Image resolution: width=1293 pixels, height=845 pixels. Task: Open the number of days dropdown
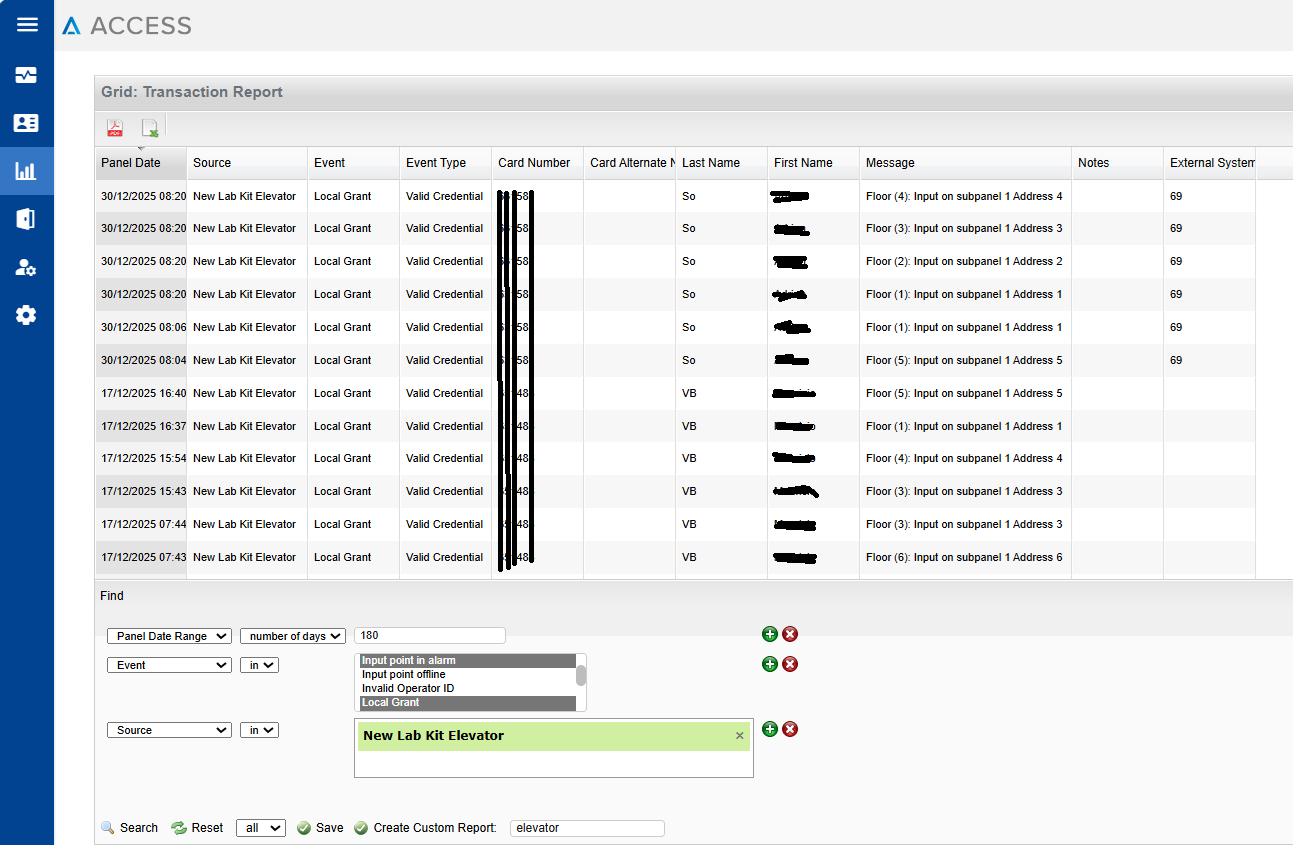tap(293, 636)
